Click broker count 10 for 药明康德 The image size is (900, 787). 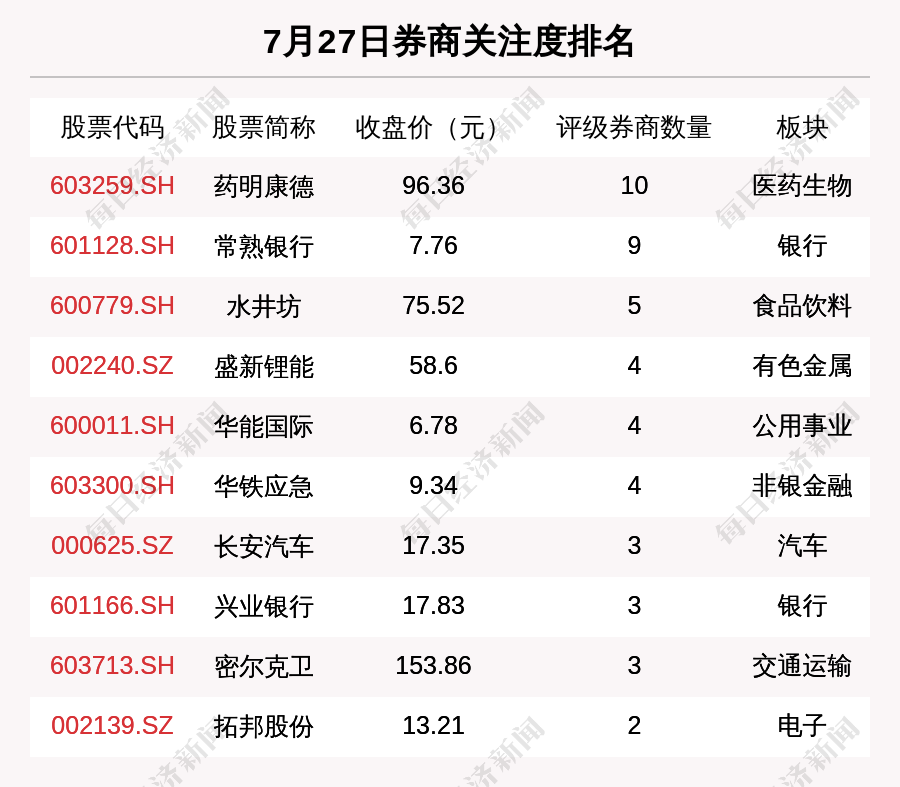tap(634, 186)
